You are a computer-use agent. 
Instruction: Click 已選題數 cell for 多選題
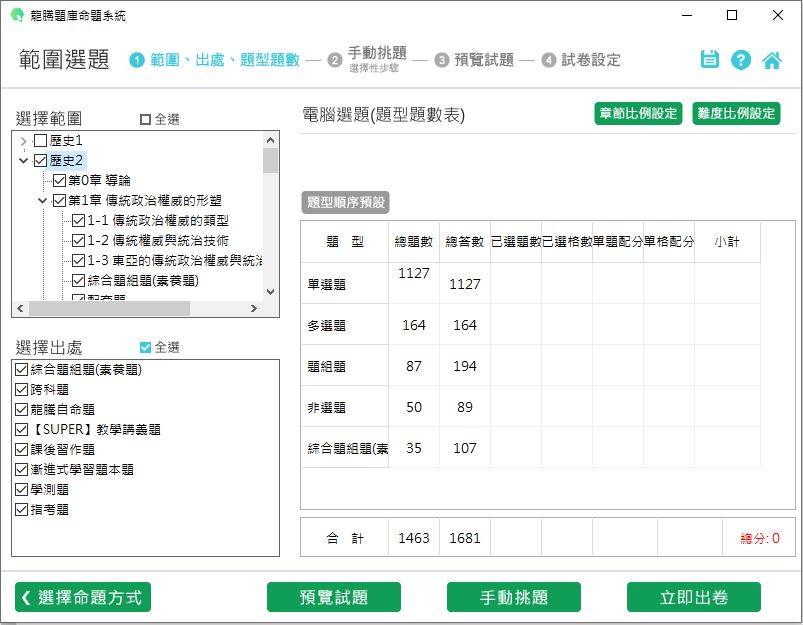[x=516, y=324]
